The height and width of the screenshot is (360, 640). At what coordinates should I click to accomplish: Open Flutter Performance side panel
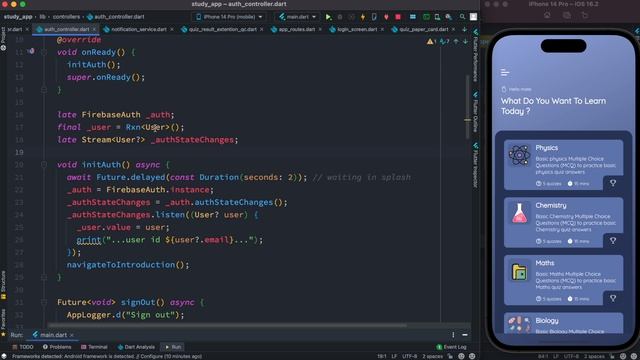(x=476, y=55)
